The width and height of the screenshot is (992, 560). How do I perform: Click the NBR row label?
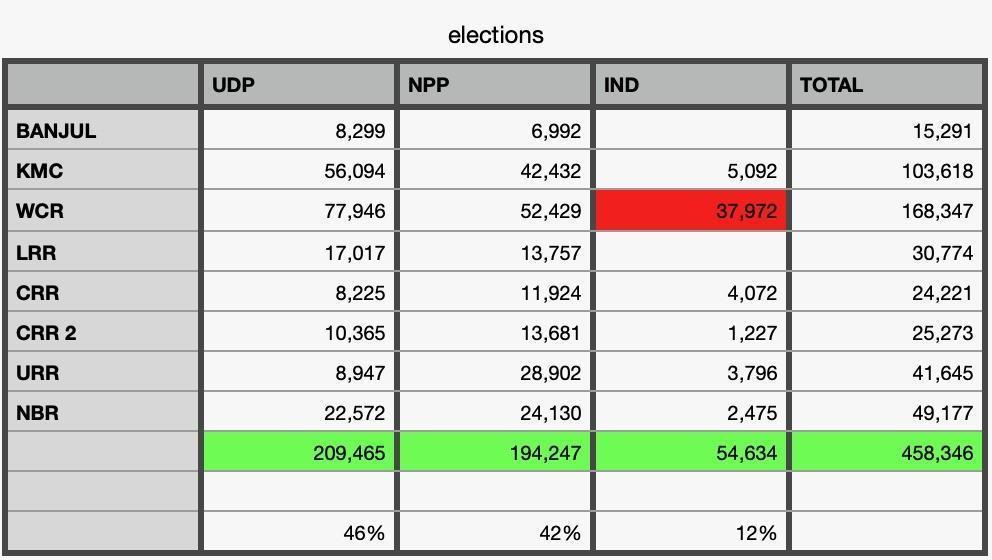point(102,412)
